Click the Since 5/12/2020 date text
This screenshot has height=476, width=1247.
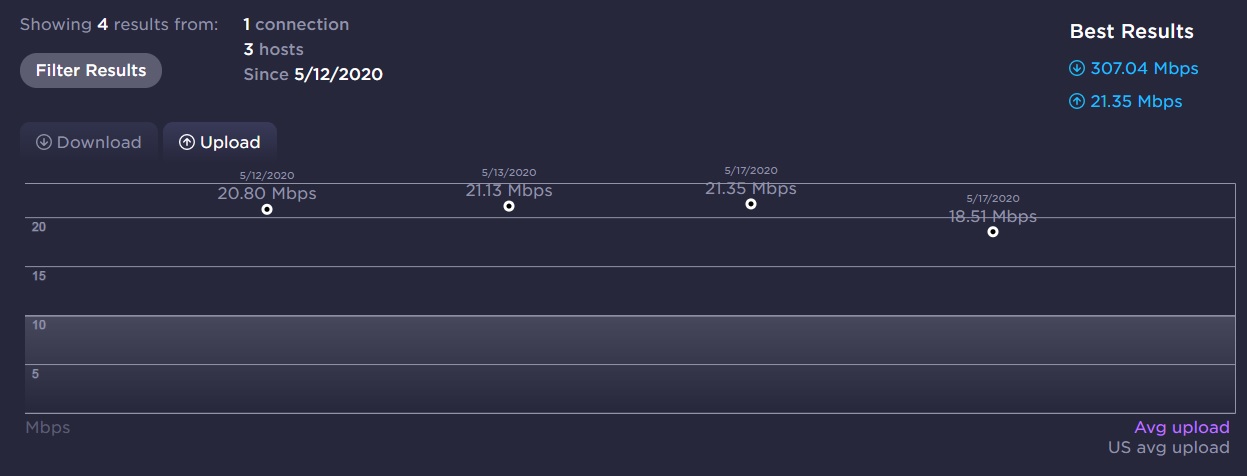313,75
